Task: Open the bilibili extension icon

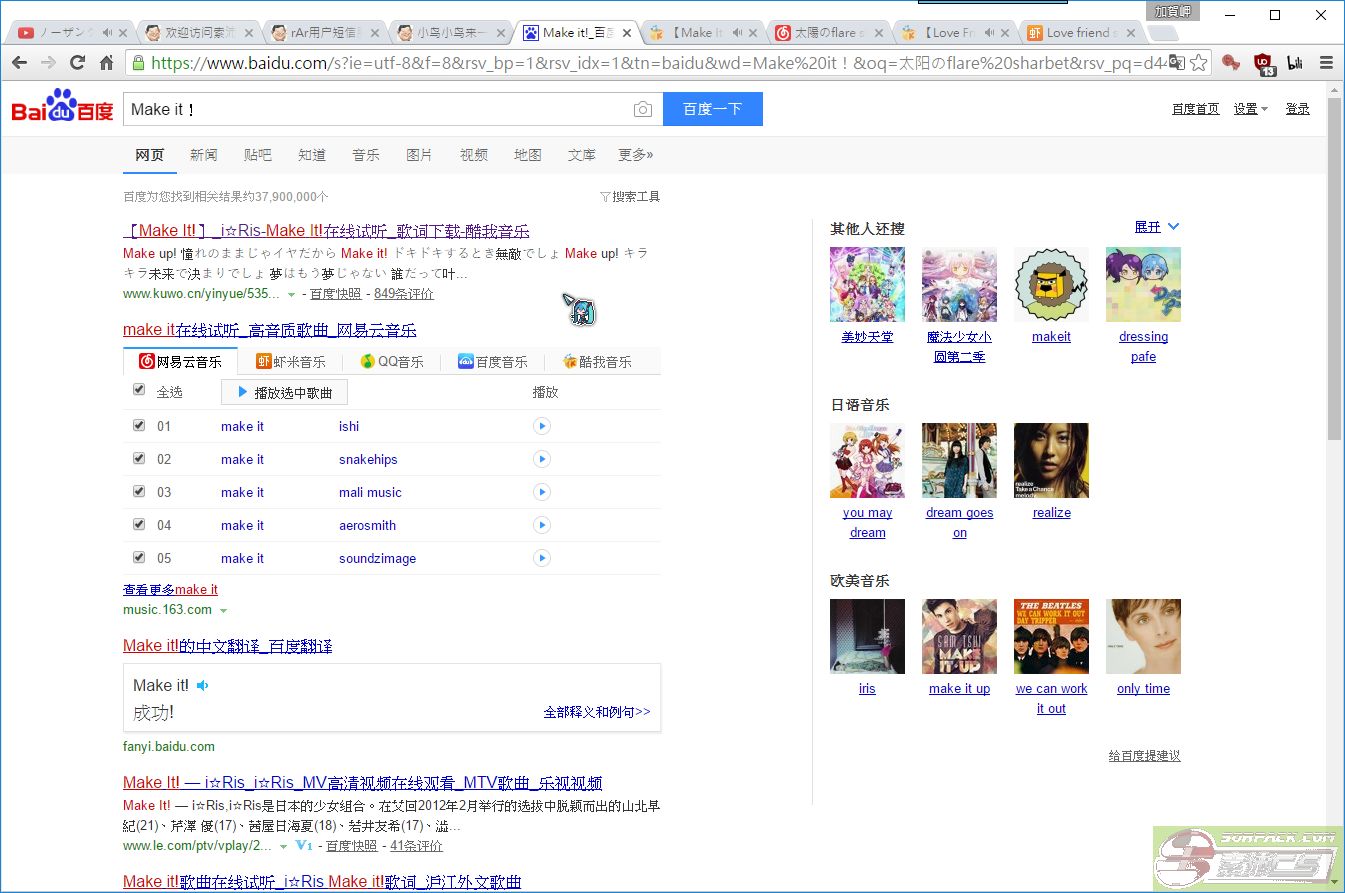Action: click(x=1295, y=63)
